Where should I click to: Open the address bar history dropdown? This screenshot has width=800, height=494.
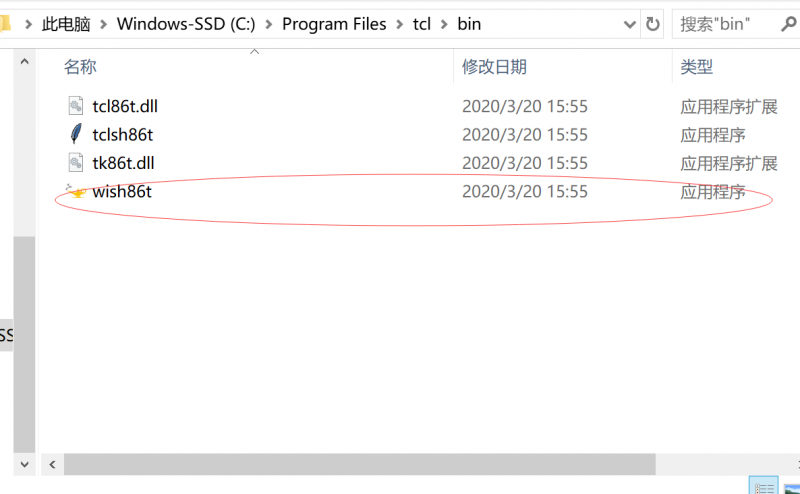[629, 24]
